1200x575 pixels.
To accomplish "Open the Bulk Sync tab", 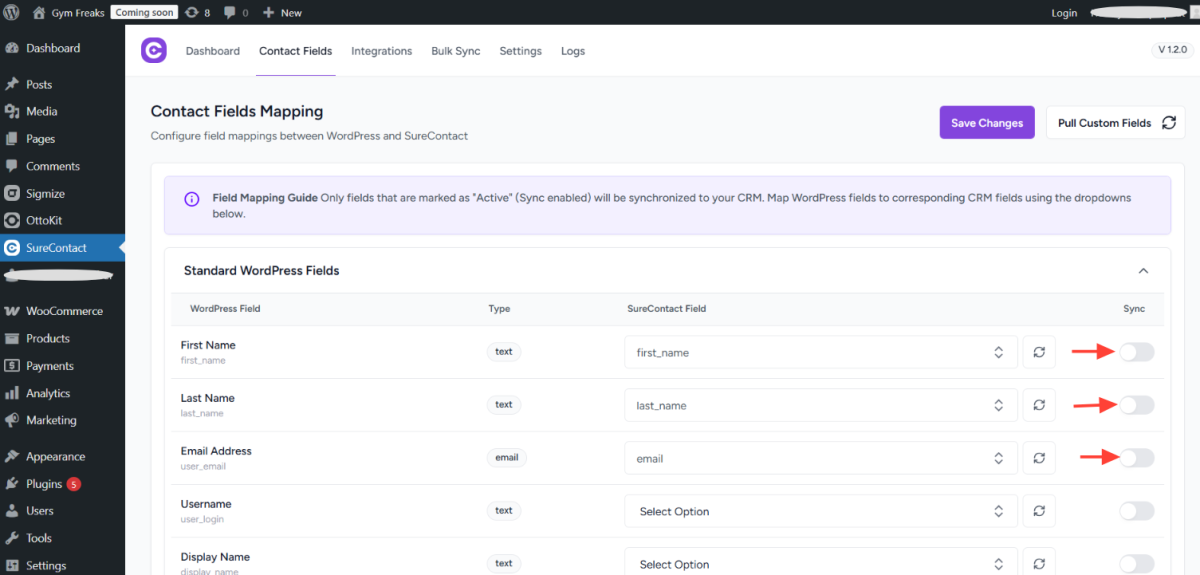I will click(455, 51).
